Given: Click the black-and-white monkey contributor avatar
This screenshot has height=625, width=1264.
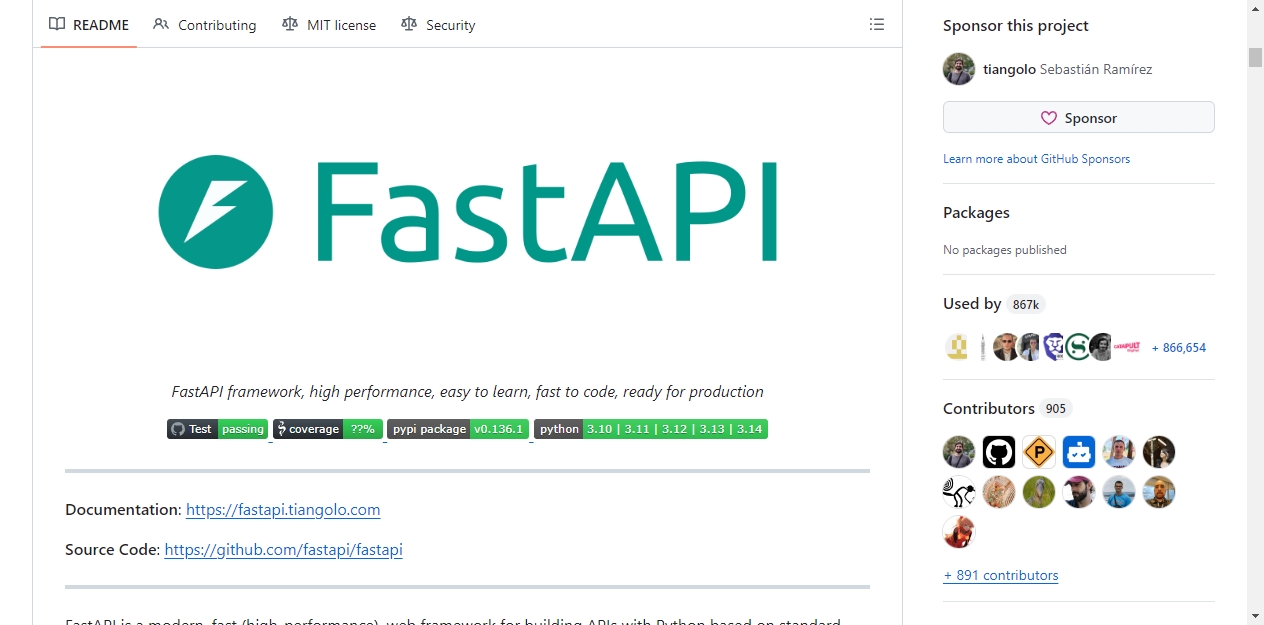Looking at the screenshot, I should pos(959,492).
